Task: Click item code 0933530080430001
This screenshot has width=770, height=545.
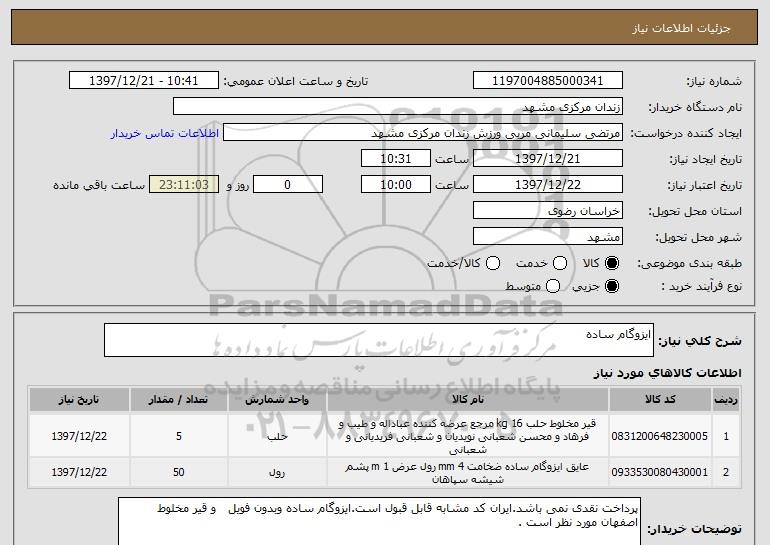Action: (x=660, y=472)
